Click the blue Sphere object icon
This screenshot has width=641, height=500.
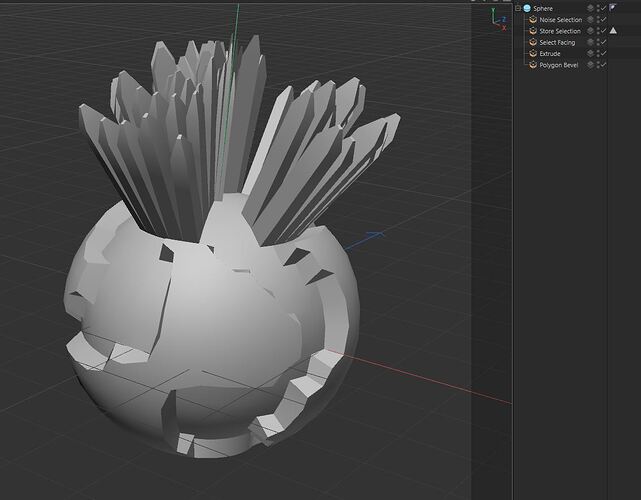pyautogui.click(x=527, y=8)
